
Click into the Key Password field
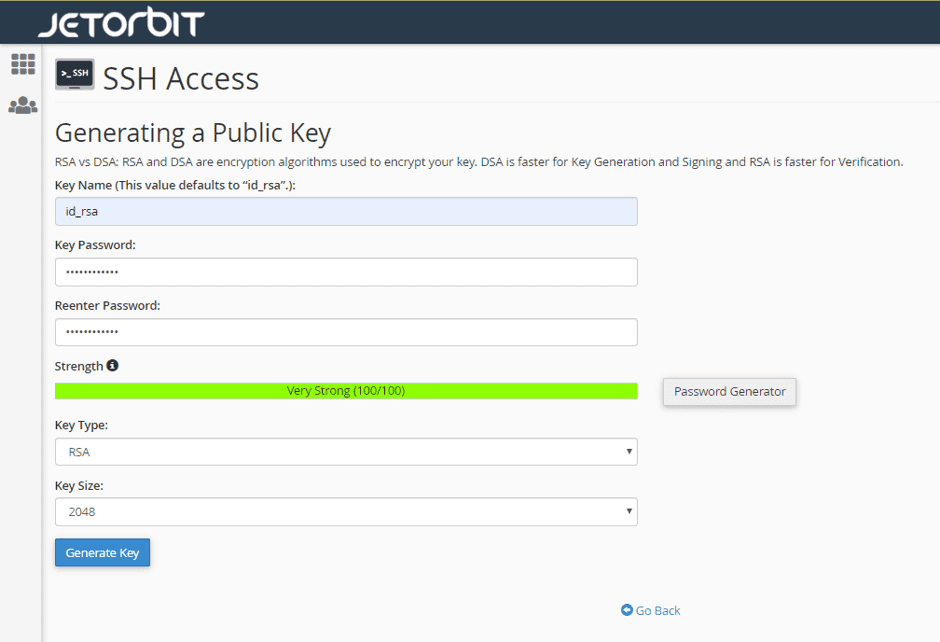point(346,272)
